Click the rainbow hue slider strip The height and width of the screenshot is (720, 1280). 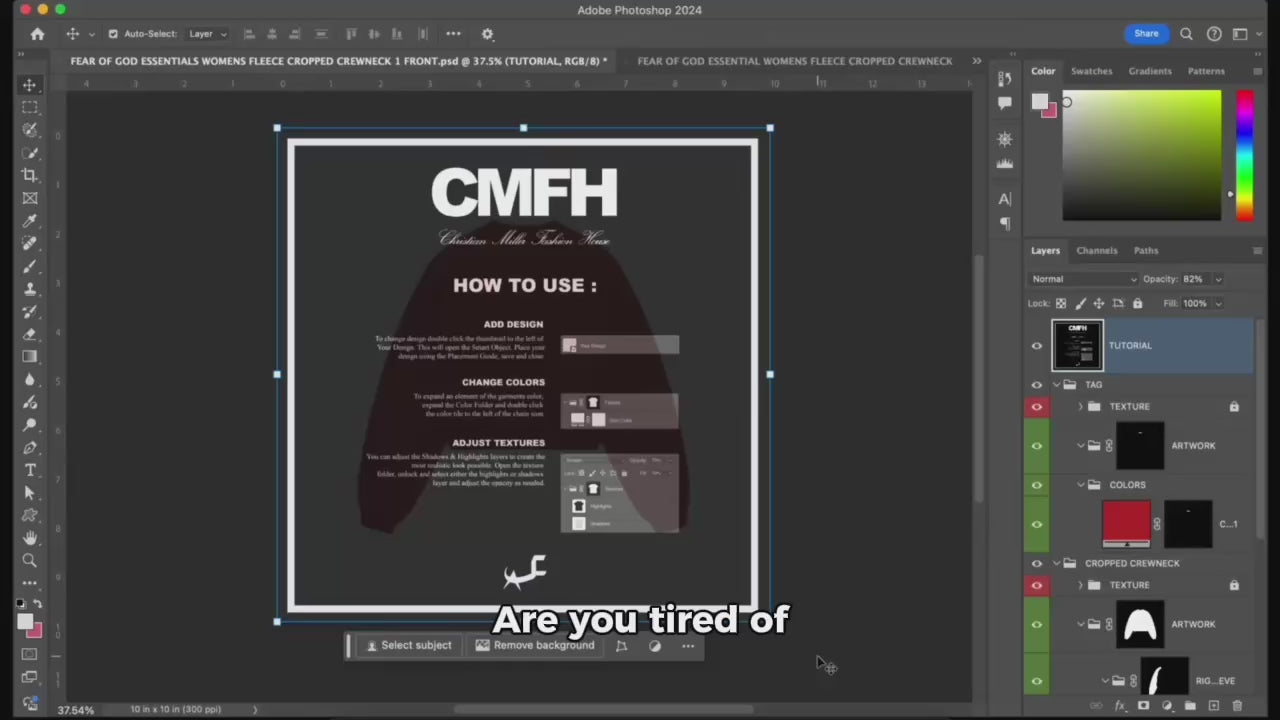(x=1244, y=155)
